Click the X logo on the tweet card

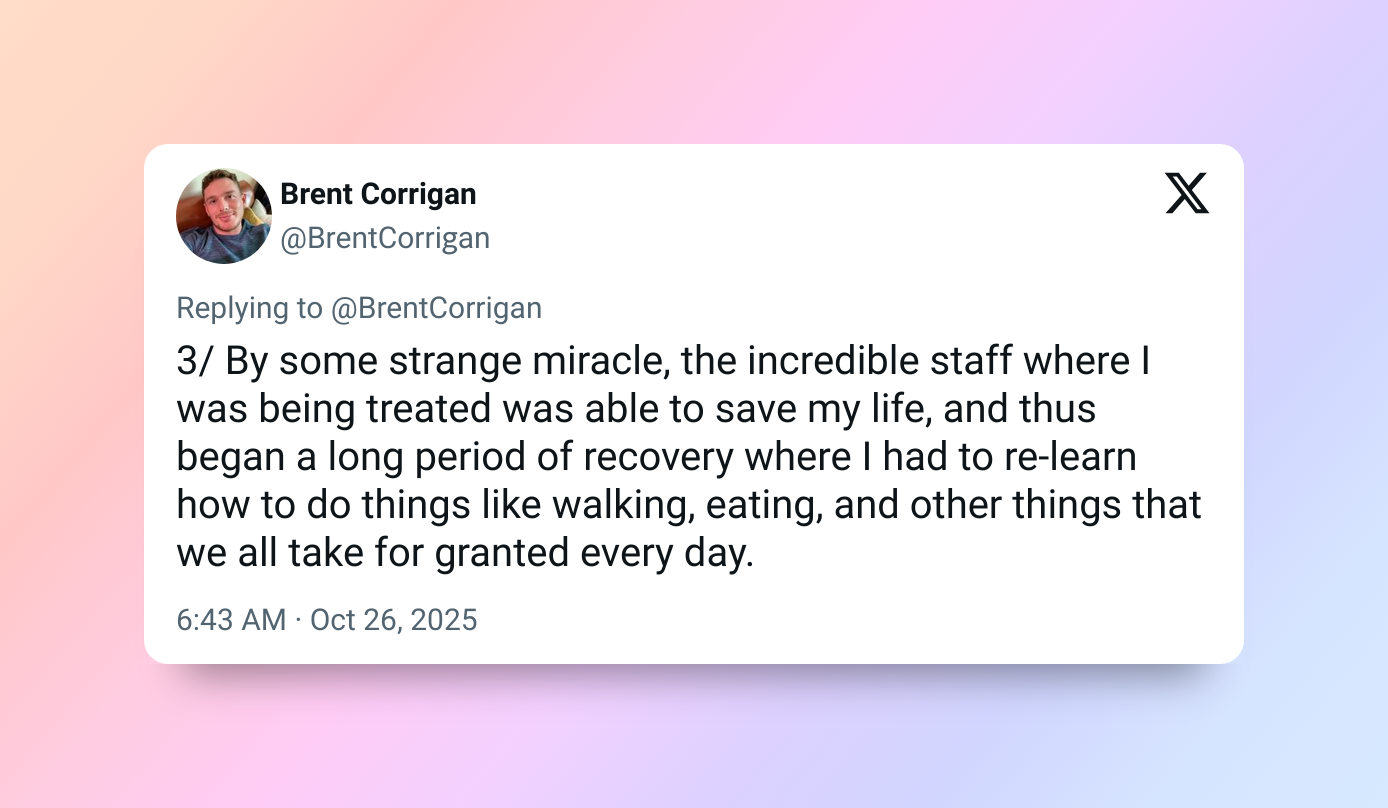click(x=1187, y=193)
